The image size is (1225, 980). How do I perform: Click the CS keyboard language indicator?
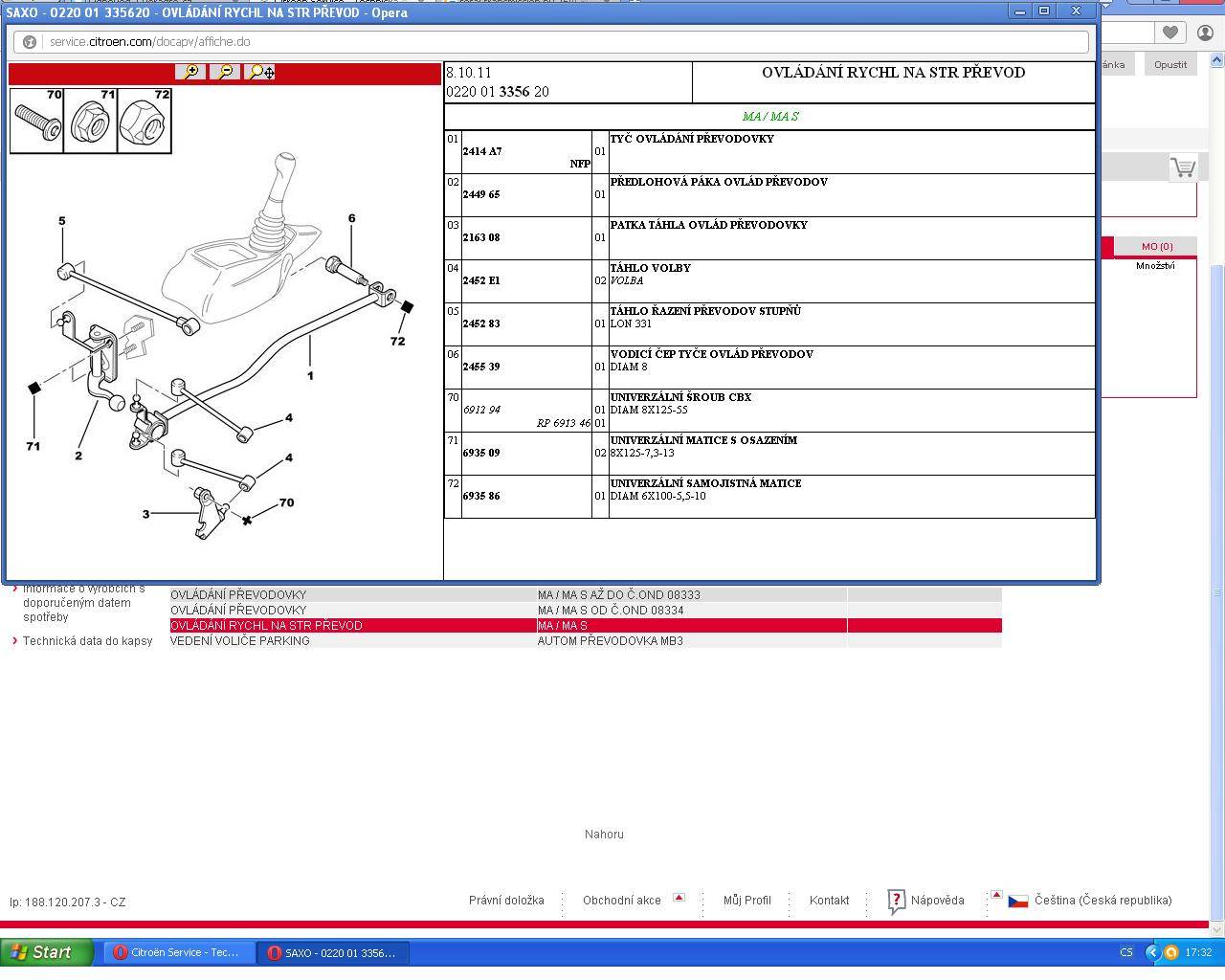click(1125, 952)
